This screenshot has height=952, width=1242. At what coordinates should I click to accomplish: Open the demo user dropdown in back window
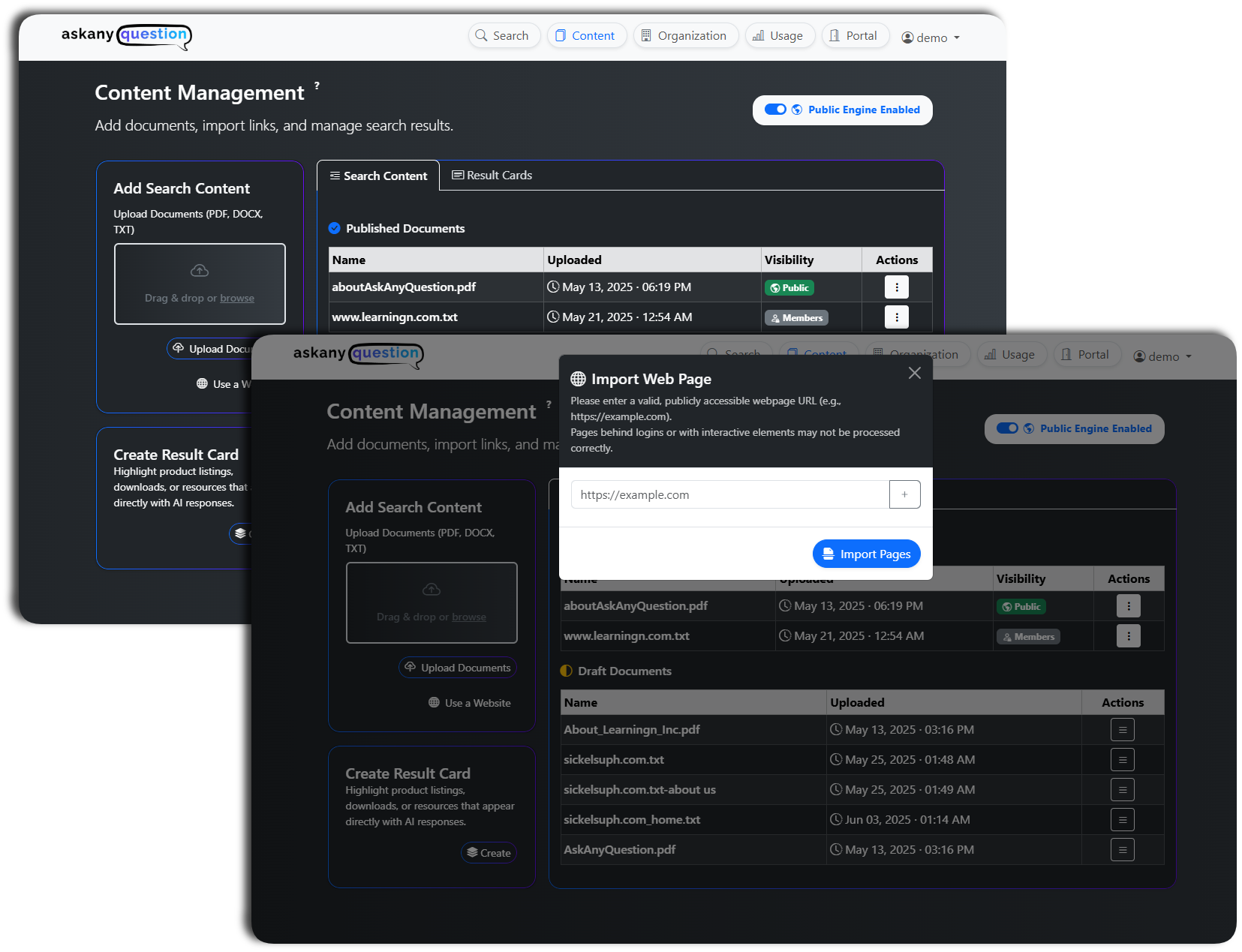pos(931,38)
